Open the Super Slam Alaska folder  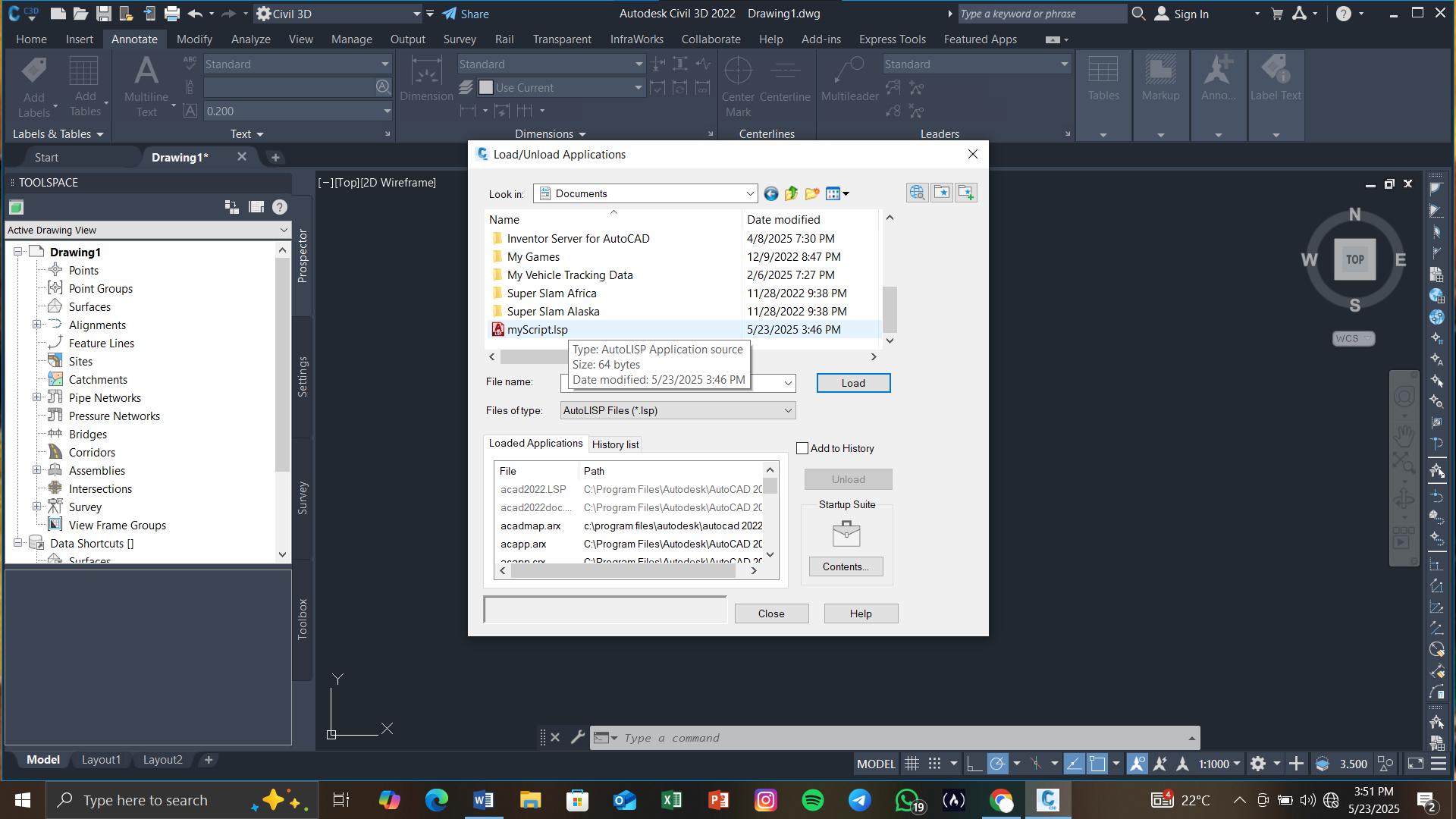click(x=553, y=312)
